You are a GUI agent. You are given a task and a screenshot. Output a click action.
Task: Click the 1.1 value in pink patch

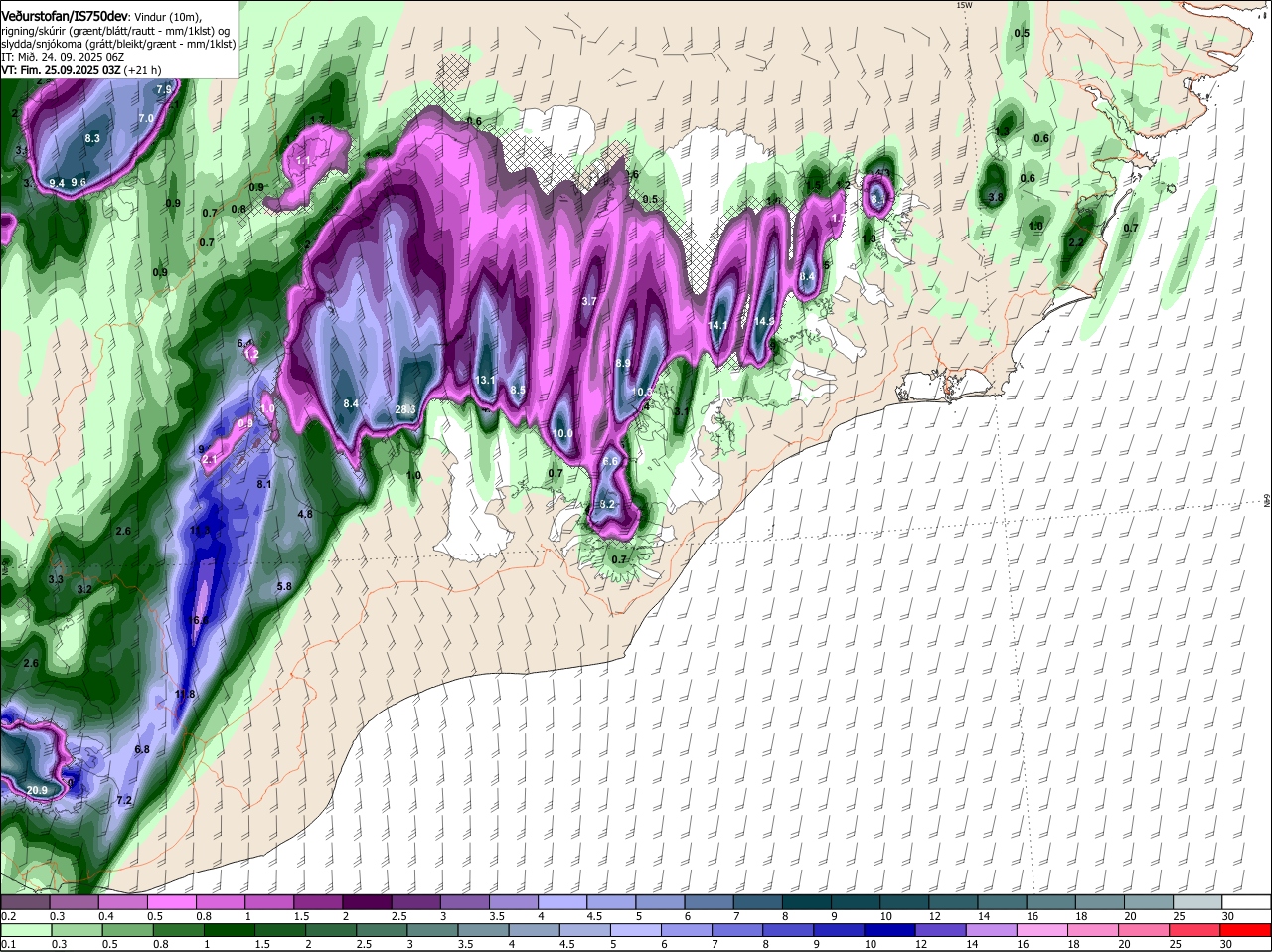coord(304,161)
